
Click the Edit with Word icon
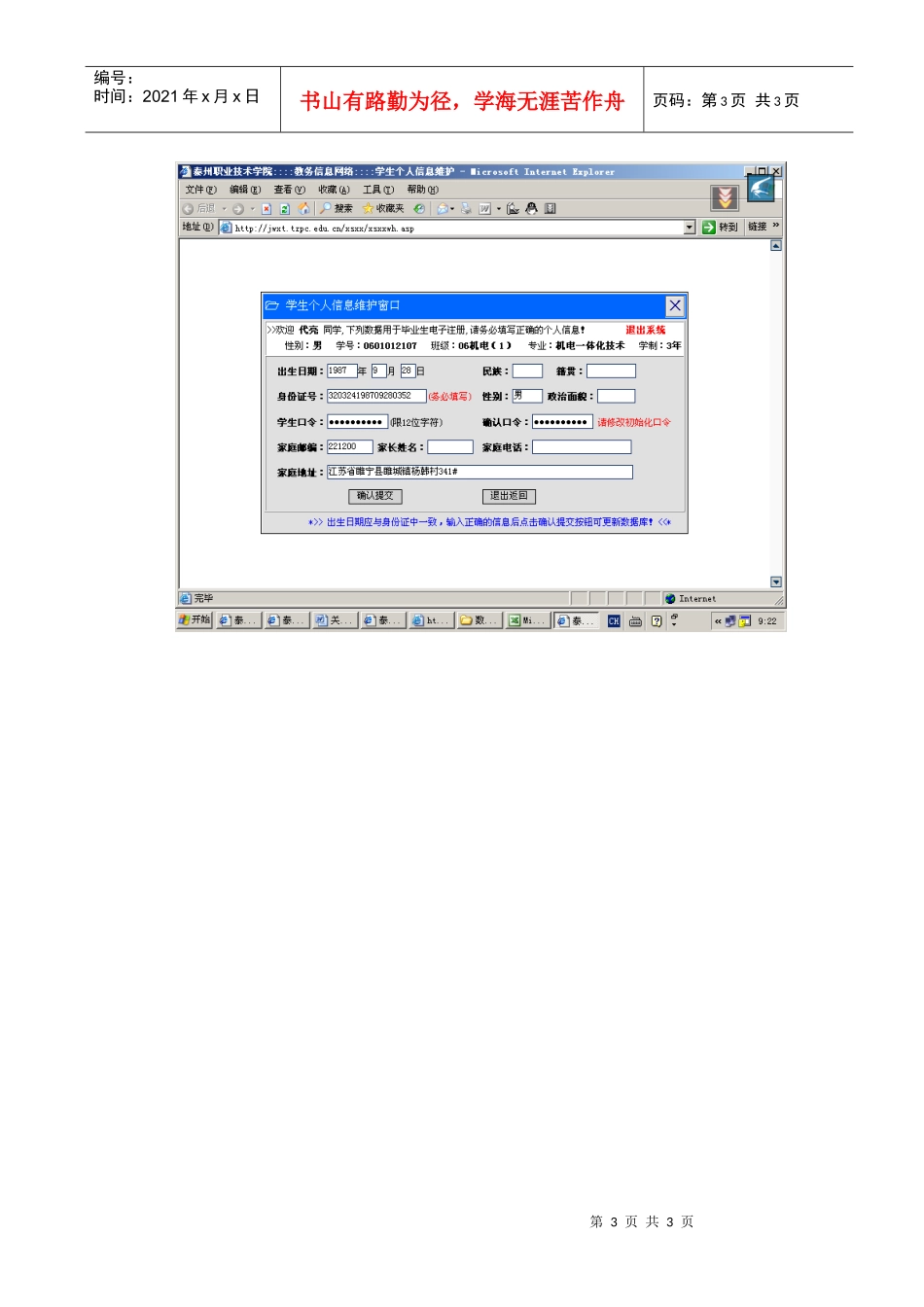[x=484, y=208]
